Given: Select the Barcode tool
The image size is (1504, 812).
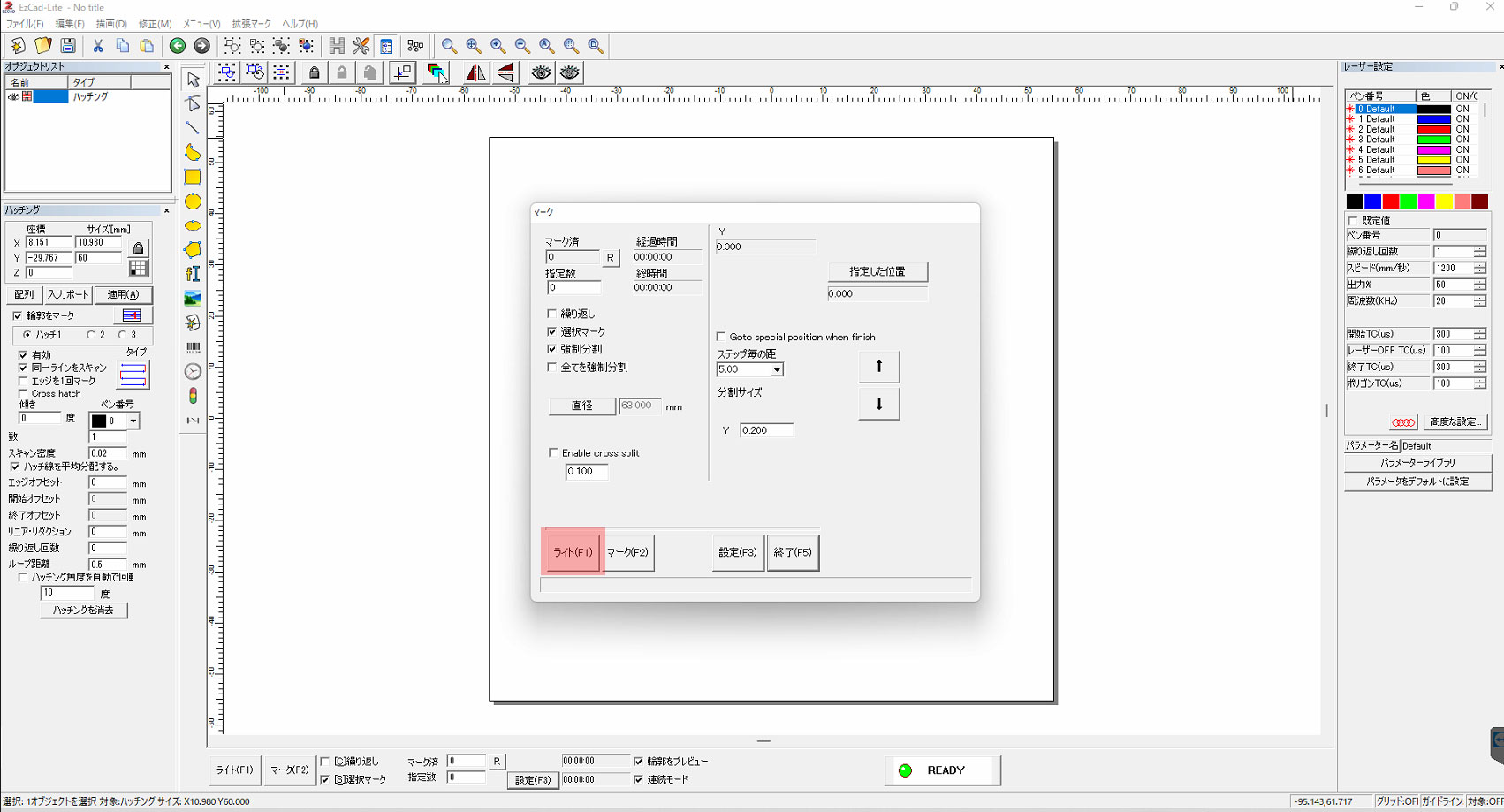Looking at the screenshot, I should tap(193, 347).
